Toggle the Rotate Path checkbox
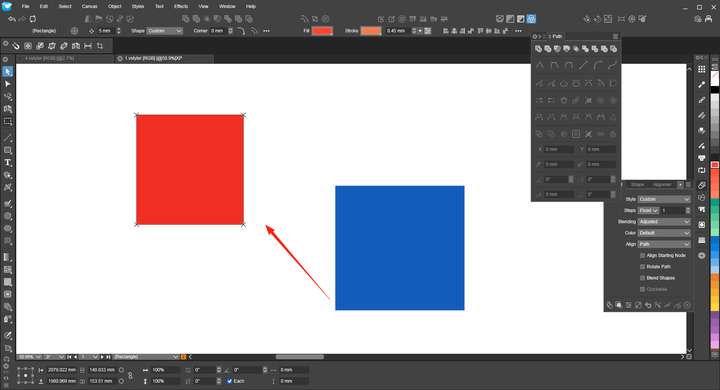Image resolution: width=720 pixels, height=390 pixels. (x=642, y=266)
